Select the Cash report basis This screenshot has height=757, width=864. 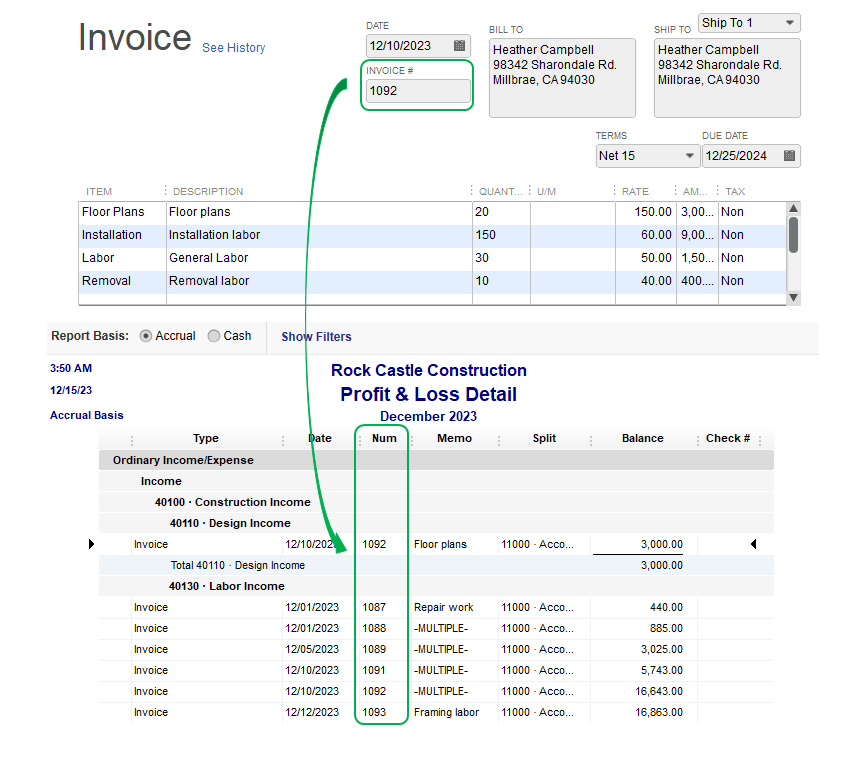[x=214, y=336]
